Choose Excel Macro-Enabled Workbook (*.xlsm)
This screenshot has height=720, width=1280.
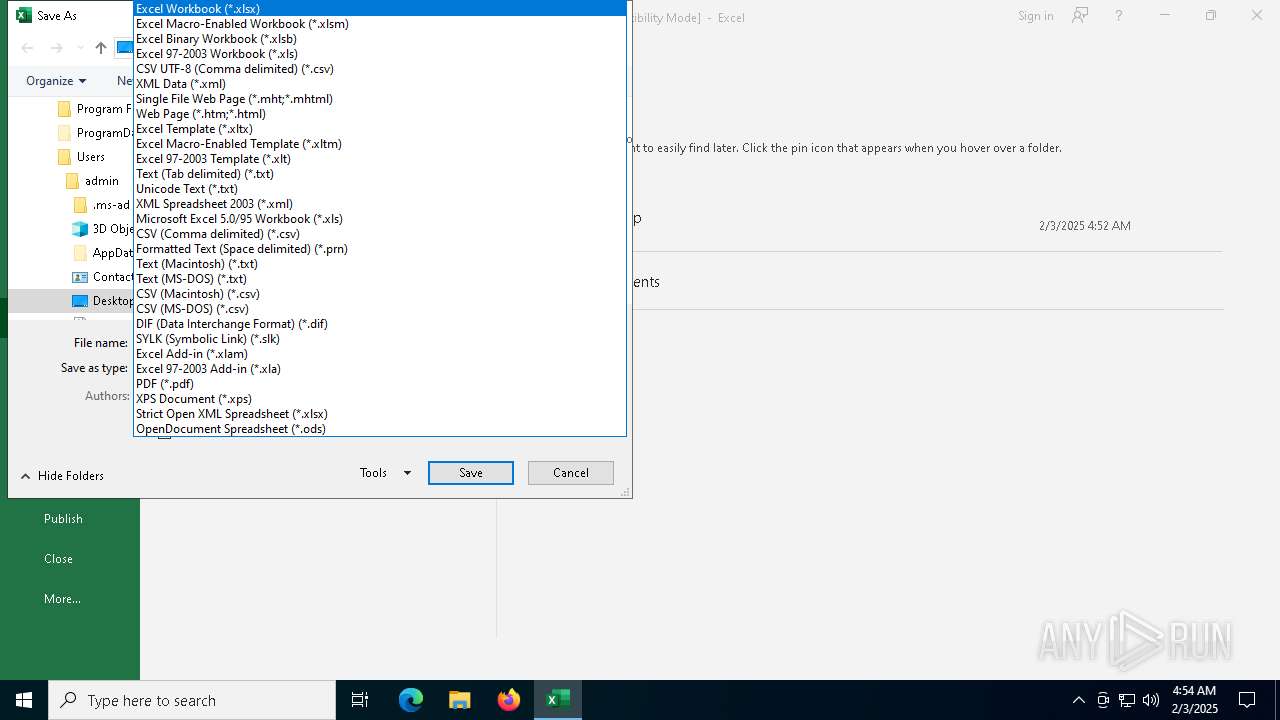pyautogui.click(x=380, y=24)
